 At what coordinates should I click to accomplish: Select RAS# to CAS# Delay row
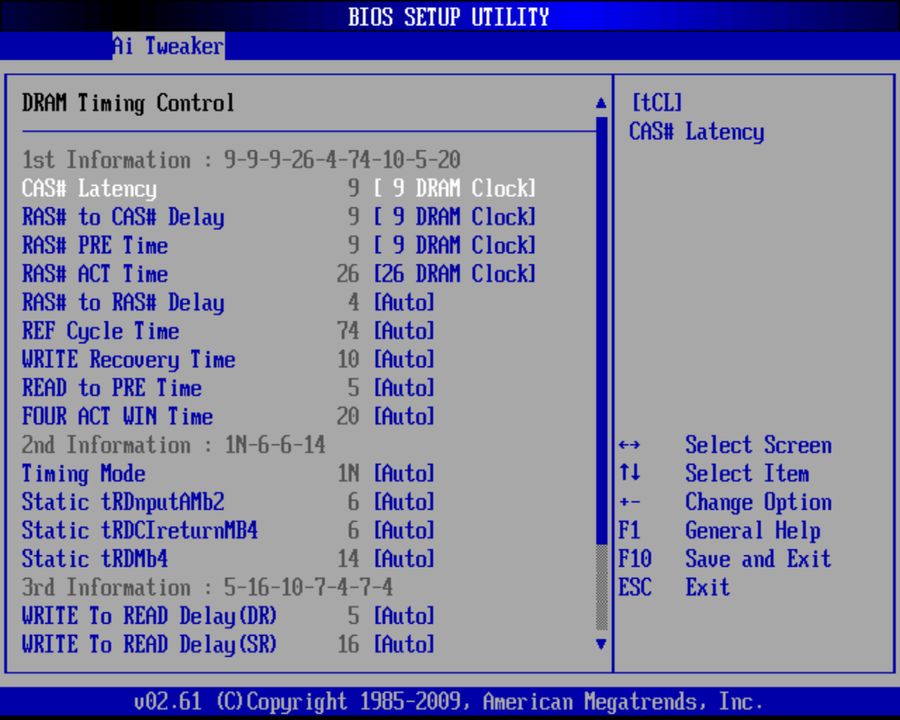coord(123,217)
